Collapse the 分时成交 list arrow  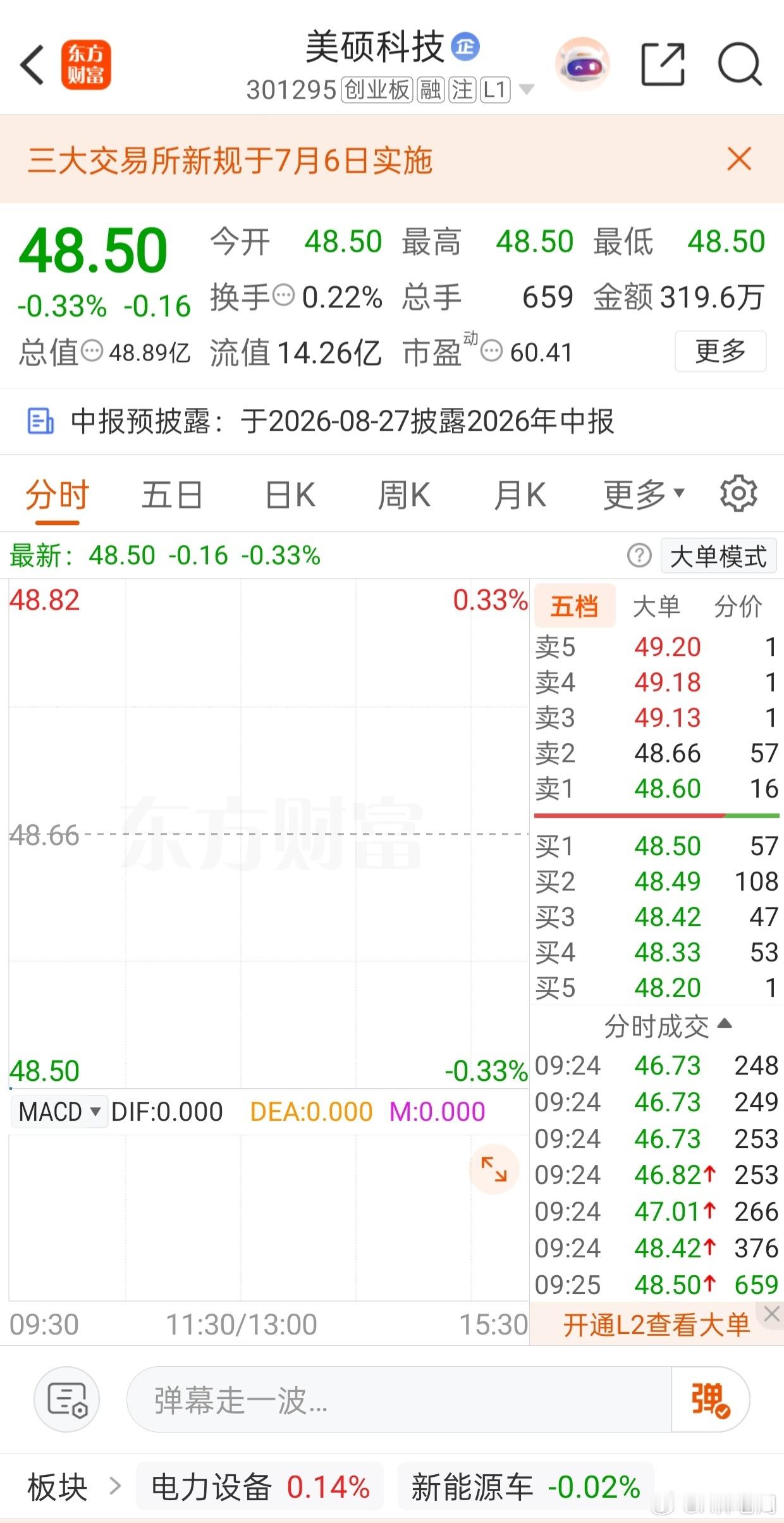coord(725,1023)
